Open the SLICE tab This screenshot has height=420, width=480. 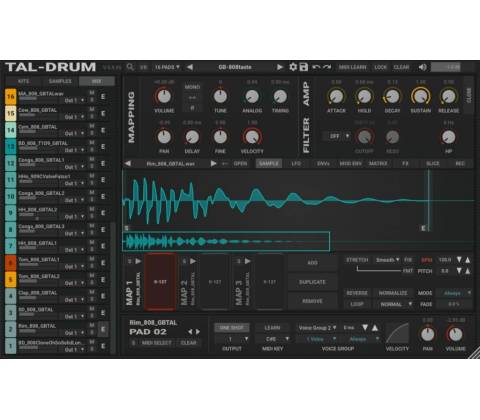tap(433, 164)
